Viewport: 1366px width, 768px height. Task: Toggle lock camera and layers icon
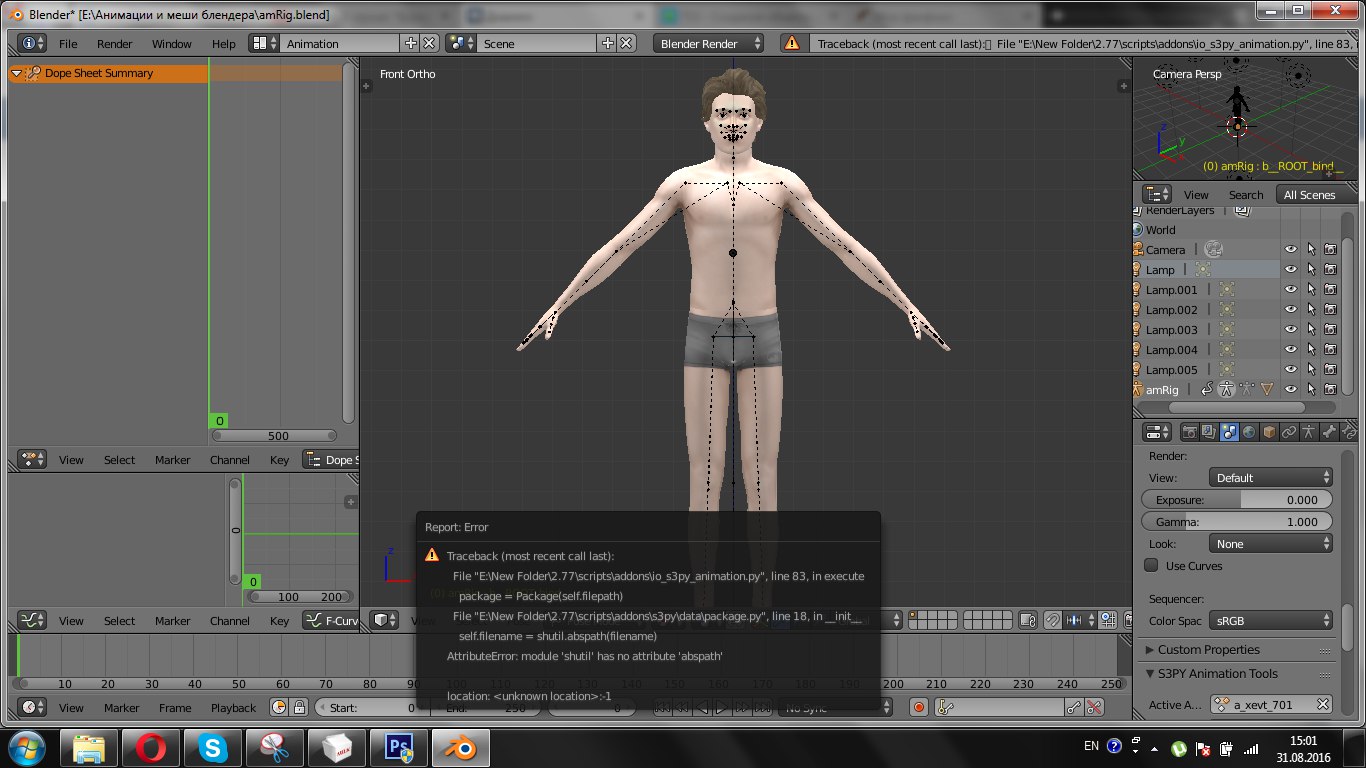pyautogui.click(x=1030, y=620)
